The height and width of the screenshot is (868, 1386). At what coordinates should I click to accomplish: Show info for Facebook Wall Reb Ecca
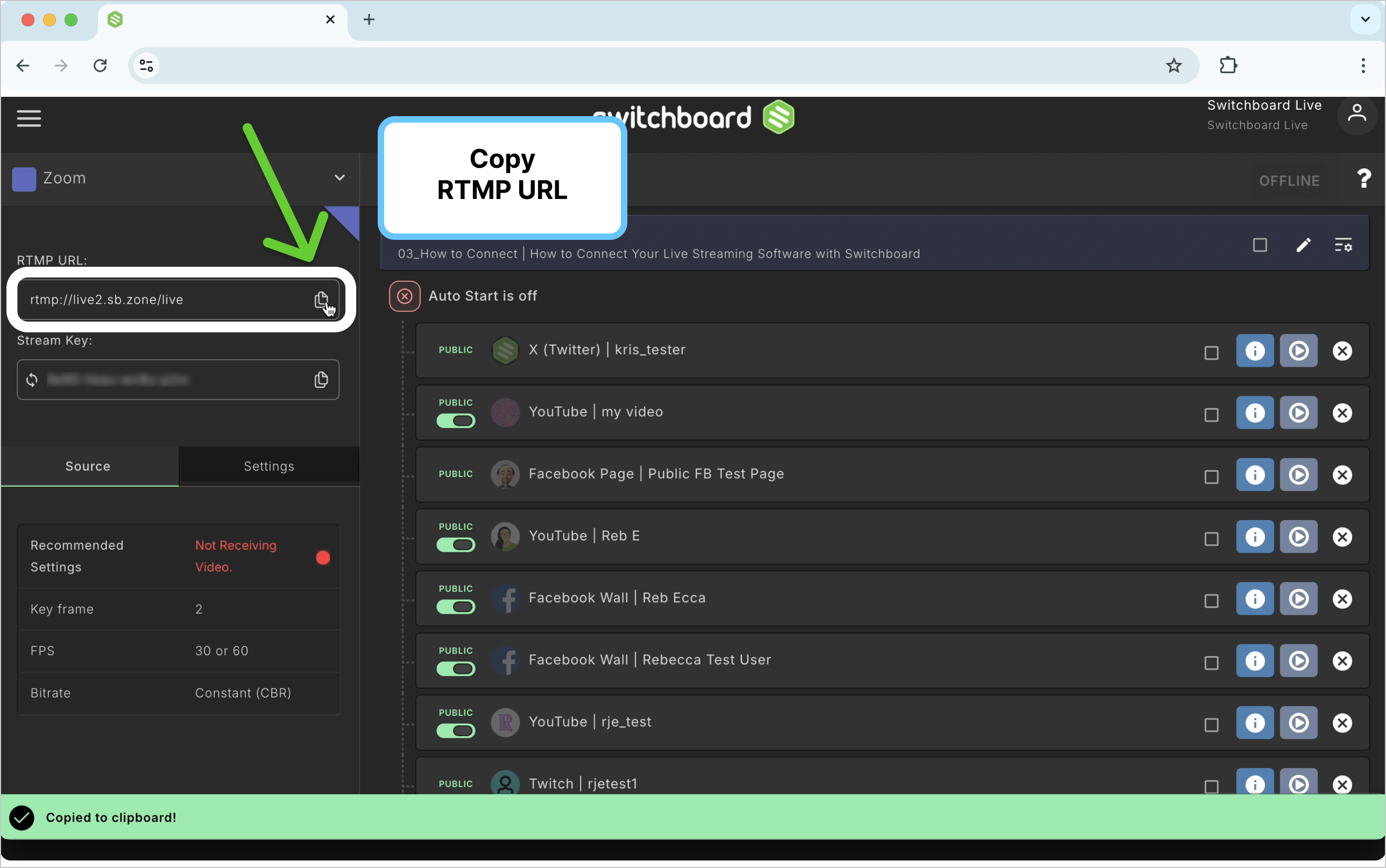pyautogui.click(x=1255, y=599)
